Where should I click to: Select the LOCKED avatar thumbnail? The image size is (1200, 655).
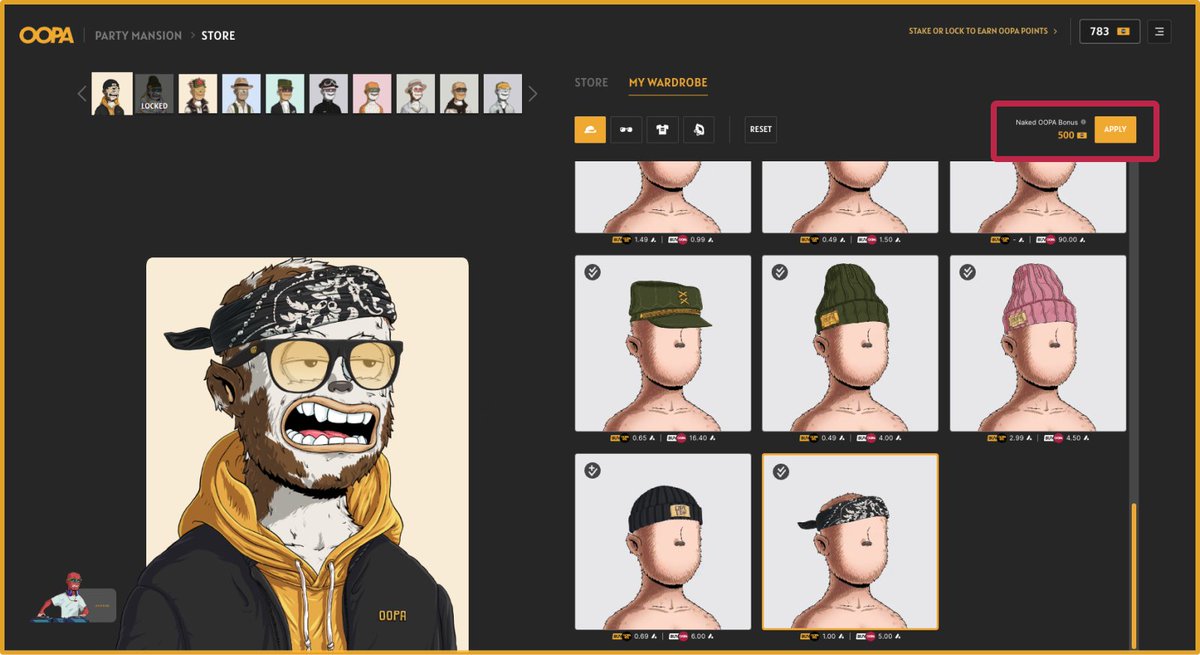coord(155,94)
